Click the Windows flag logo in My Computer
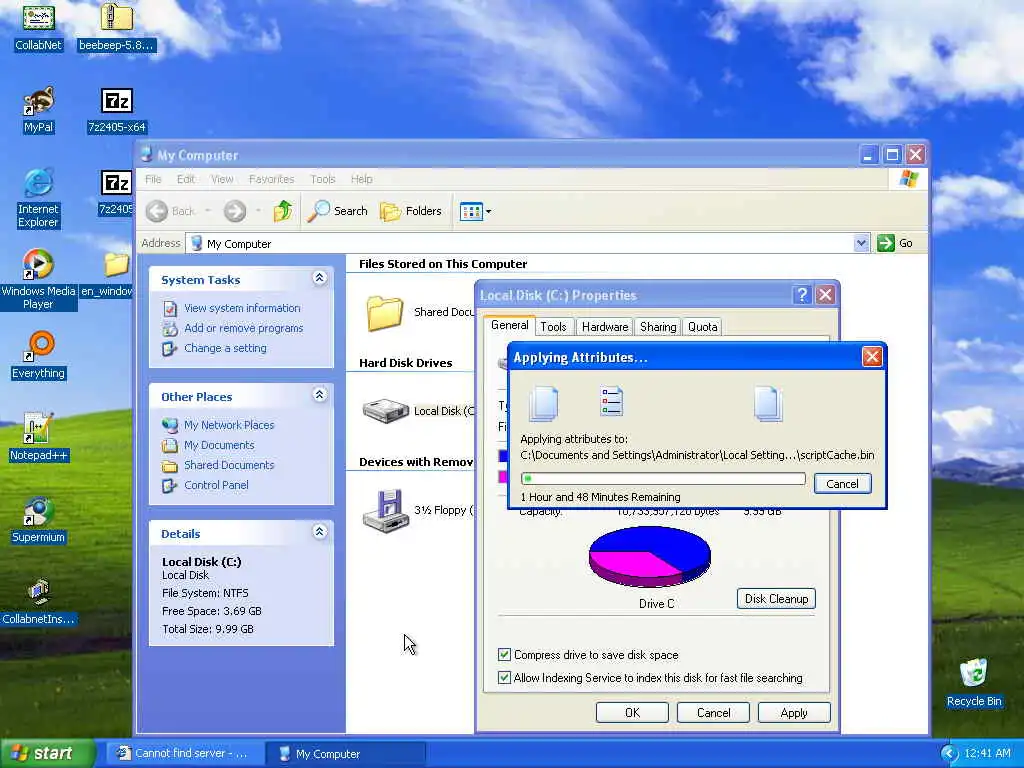The height and width of the screenshot is (768, 1024). [908, 179]
